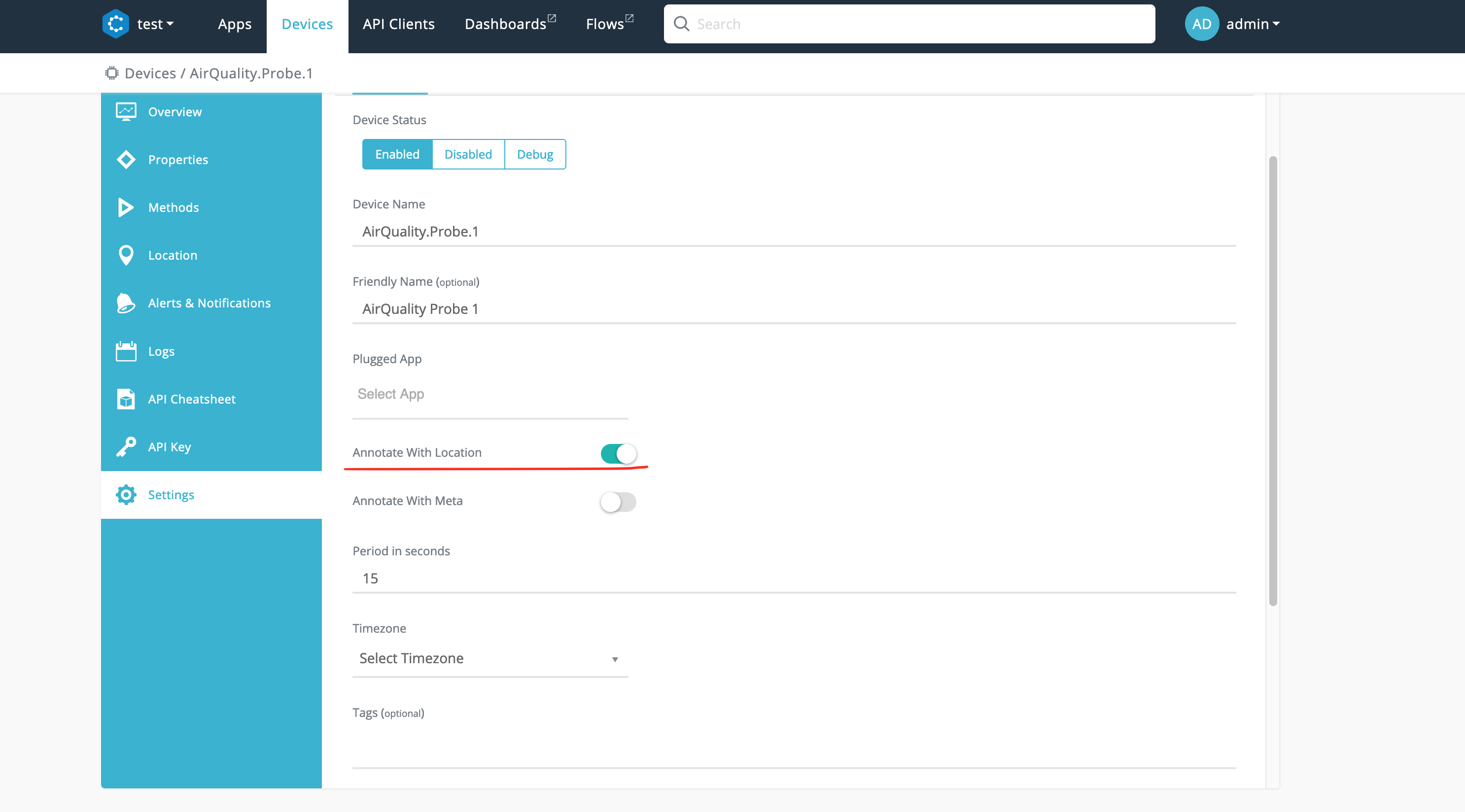Viewport: 1465px width, 812px height.
Task: Click the settings panel vertical scrollbar
Action: pos(1273,381)
